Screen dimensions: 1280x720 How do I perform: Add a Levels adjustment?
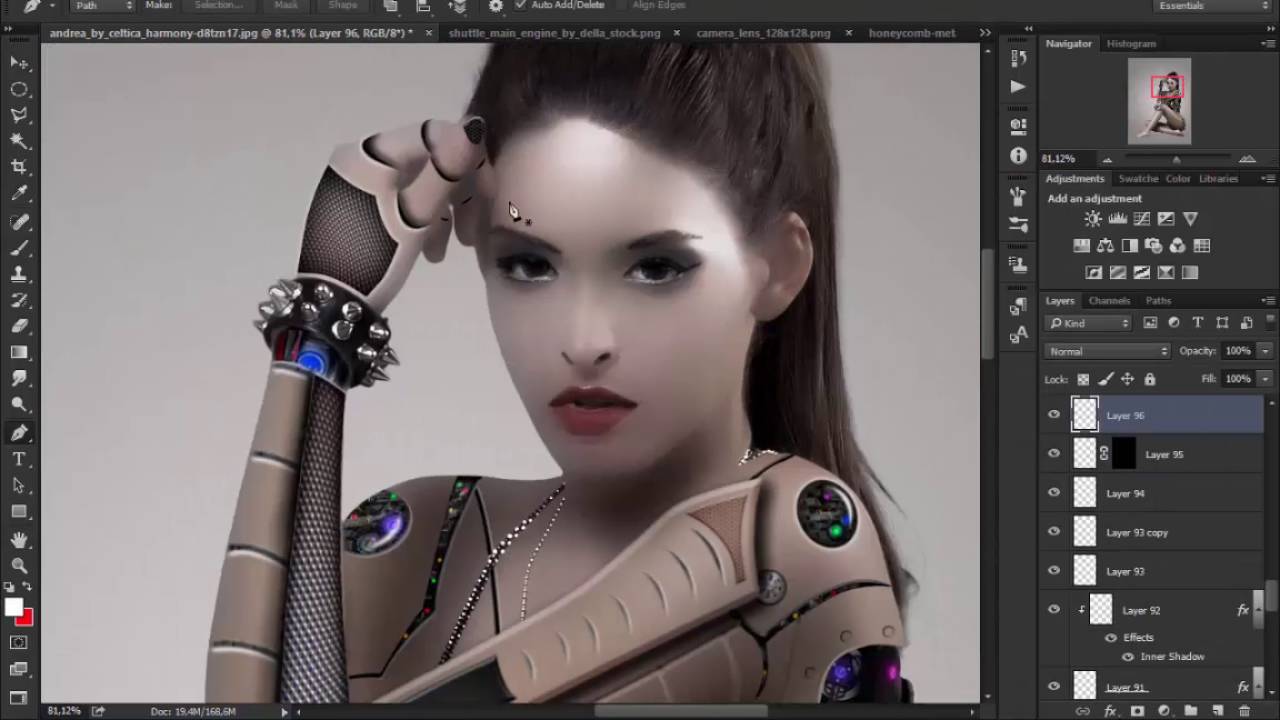(x=1117, y=218)
